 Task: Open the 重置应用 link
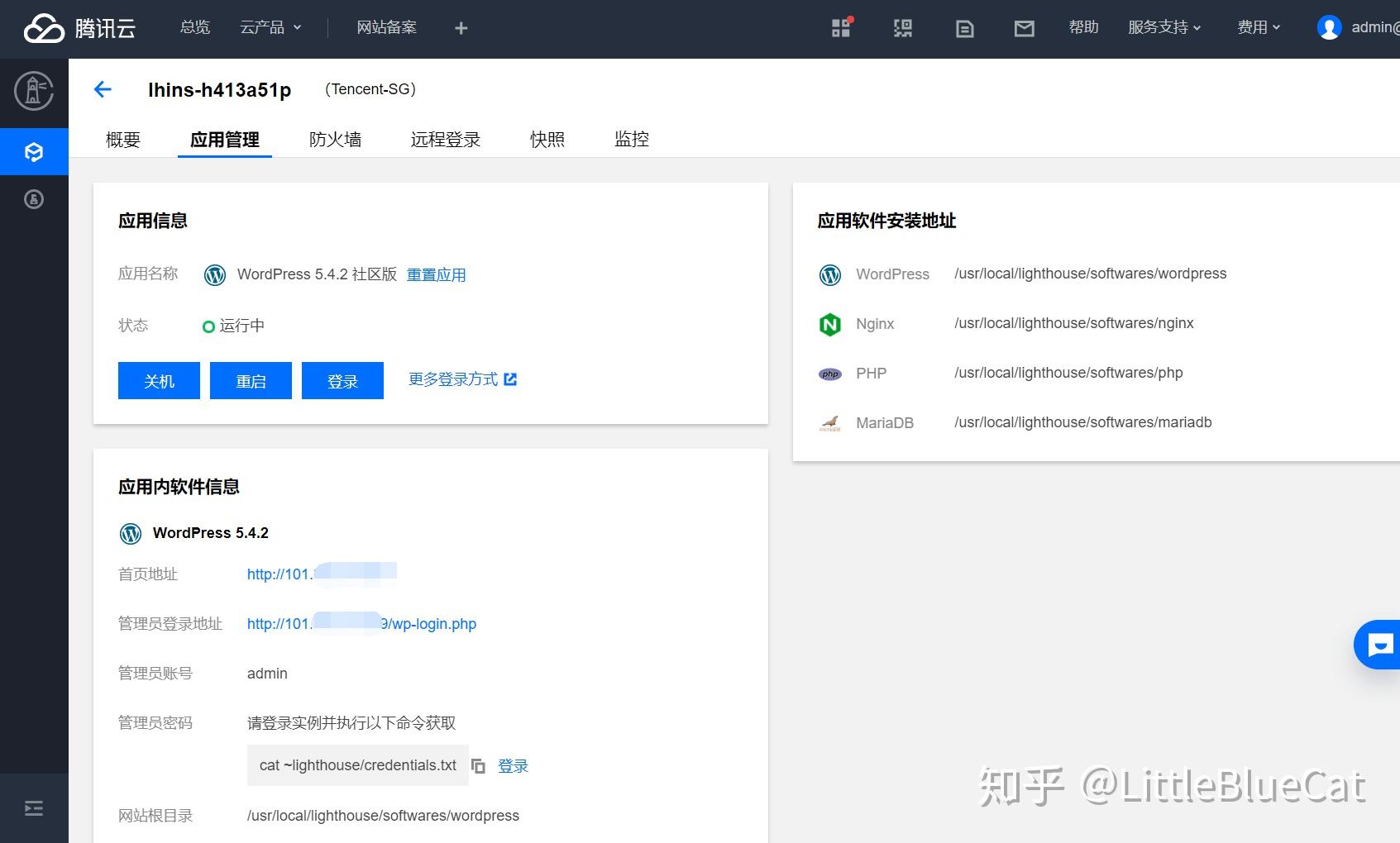(437, 274)
